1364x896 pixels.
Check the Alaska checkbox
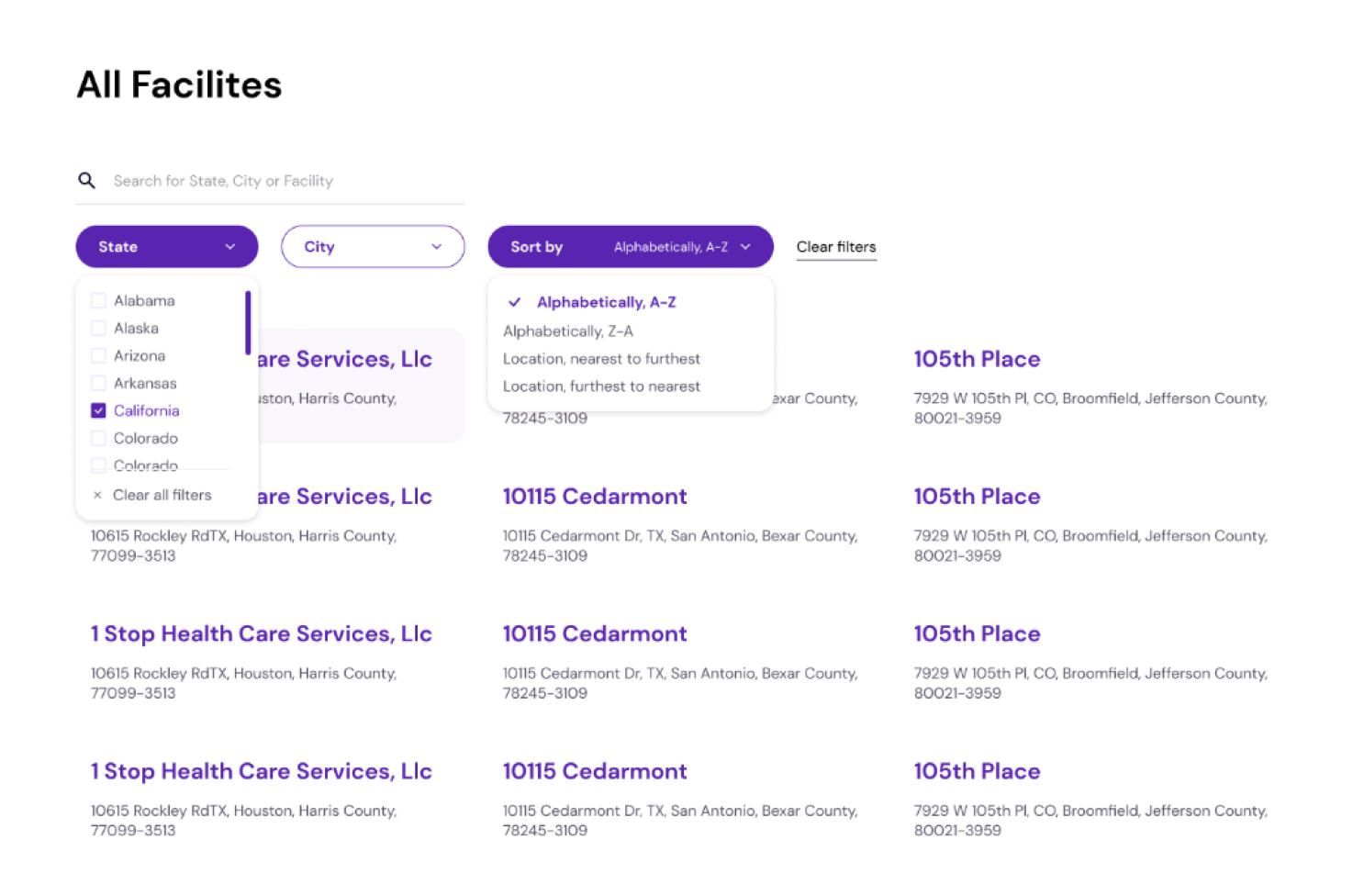coord(98,328)
